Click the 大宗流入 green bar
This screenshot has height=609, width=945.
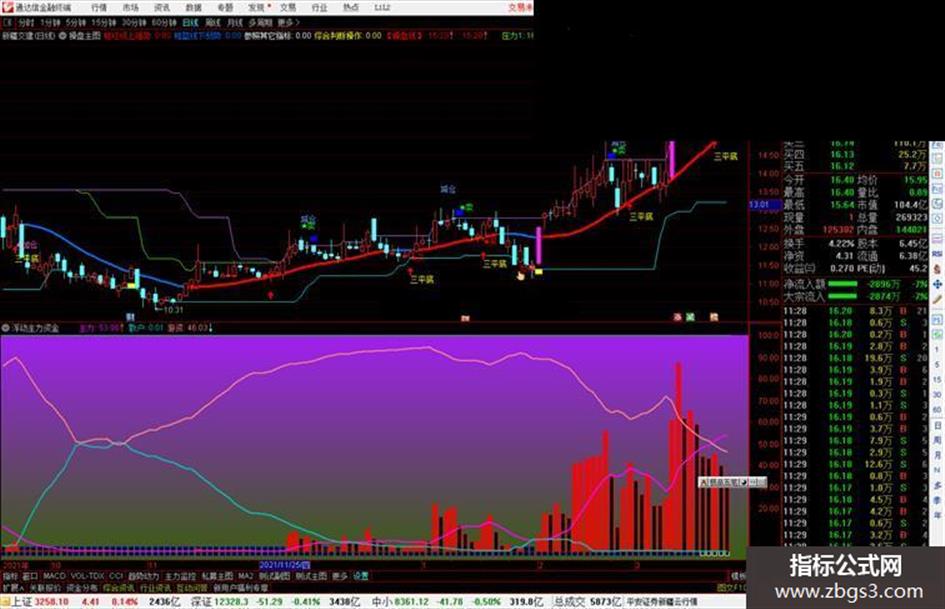pyautogui.click(x=843, y=297)
